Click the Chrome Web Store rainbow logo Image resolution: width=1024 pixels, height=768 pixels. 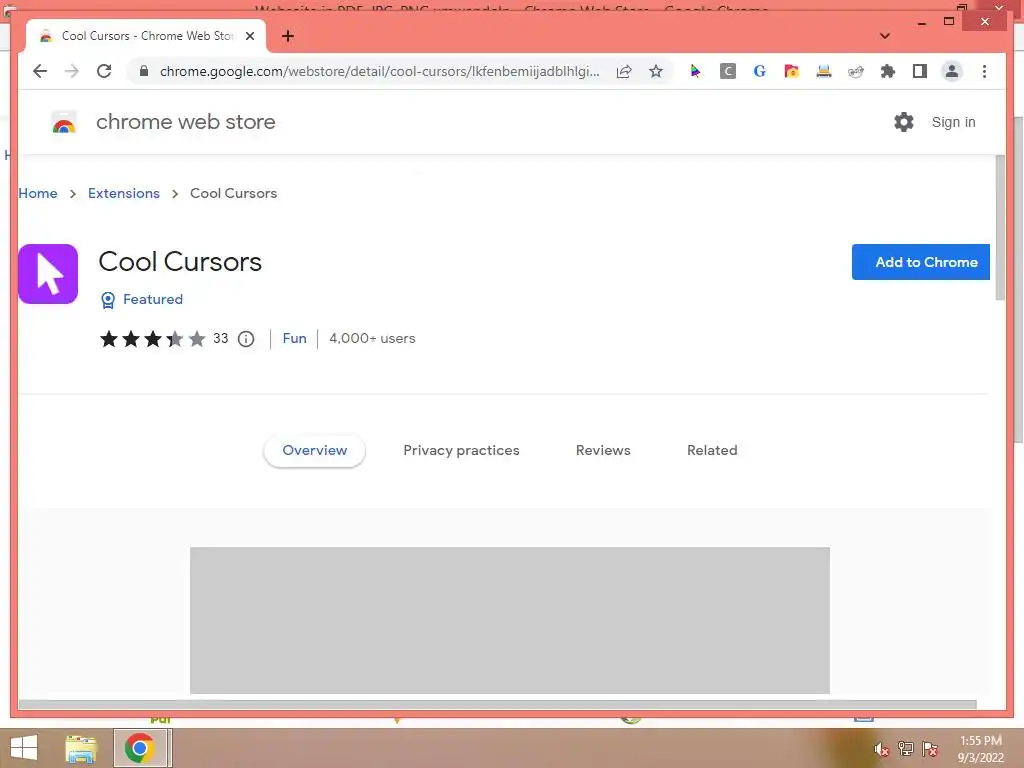[64, 123]
